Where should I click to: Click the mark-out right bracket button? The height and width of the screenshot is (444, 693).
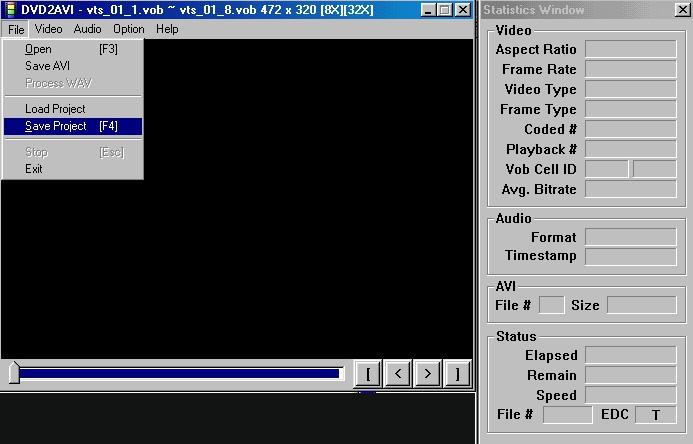(457, 374)
